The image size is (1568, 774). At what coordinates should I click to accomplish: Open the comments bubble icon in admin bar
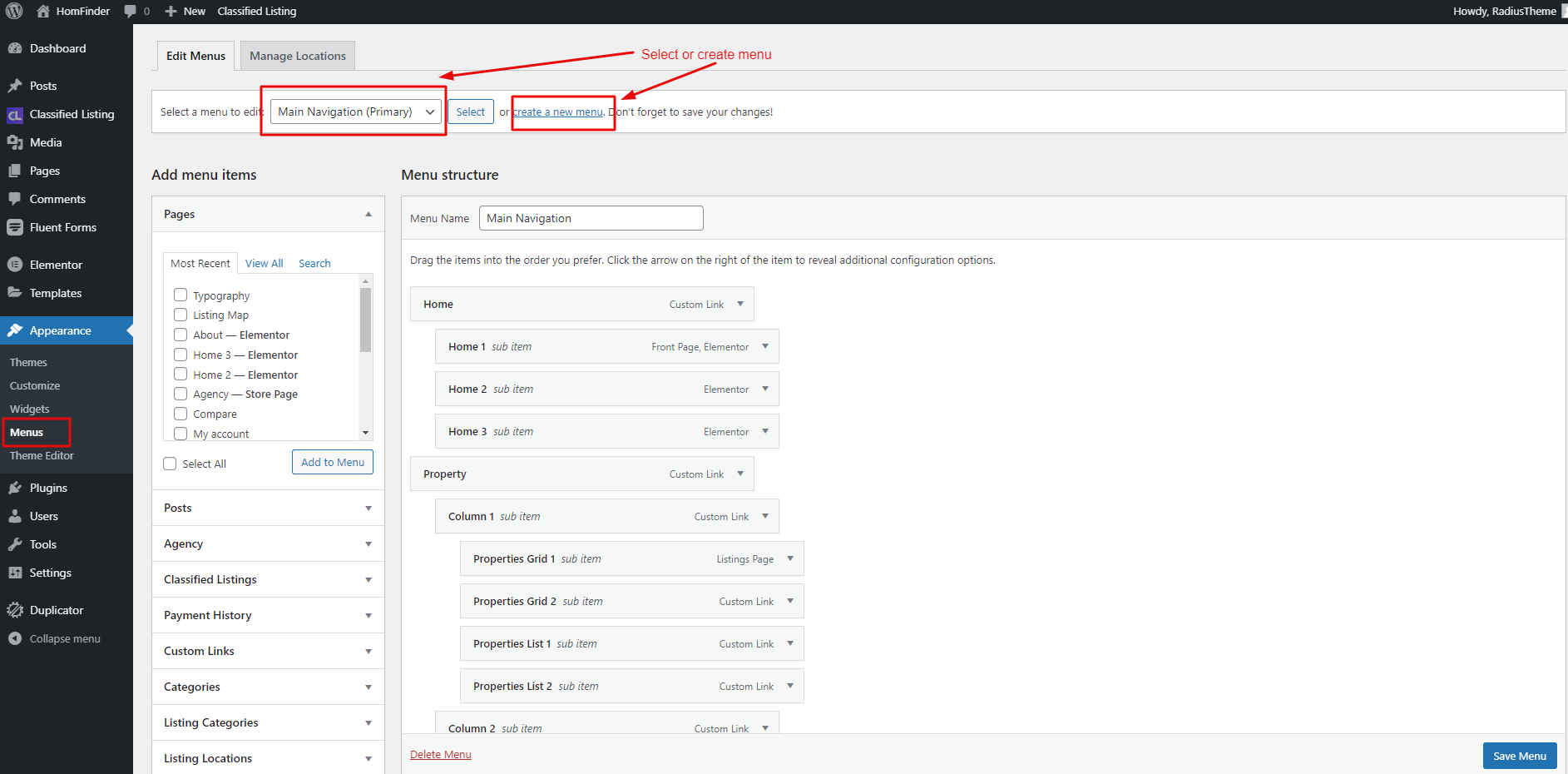(x=130, y=11)
